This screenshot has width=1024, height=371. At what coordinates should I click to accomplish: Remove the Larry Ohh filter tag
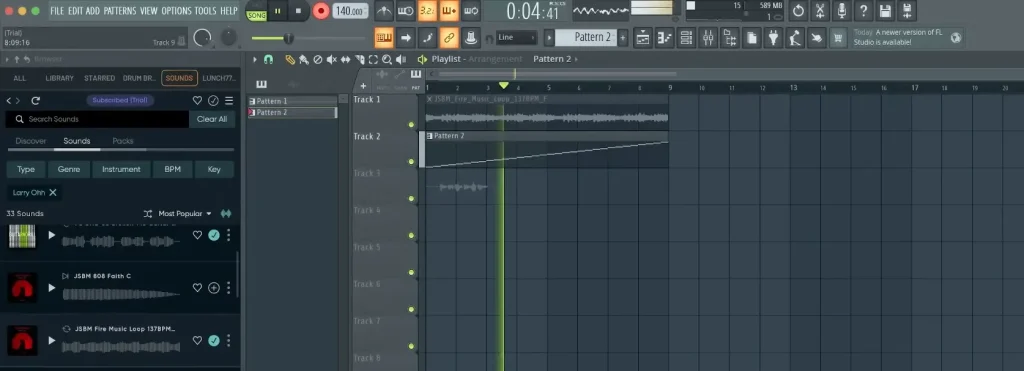click(53, 193)
